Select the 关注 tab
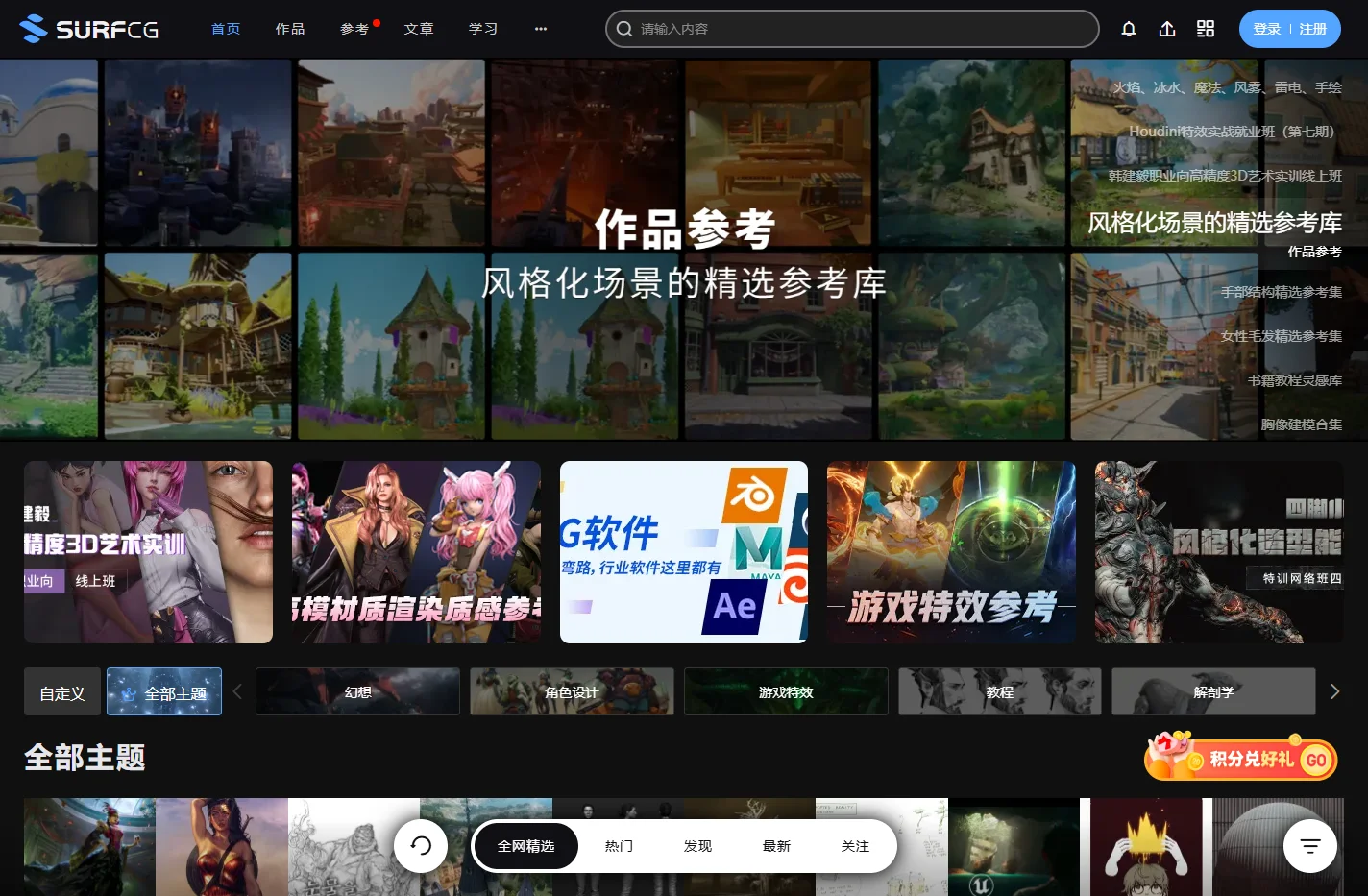Screen dimensions: 1368x896 (855, 846)
